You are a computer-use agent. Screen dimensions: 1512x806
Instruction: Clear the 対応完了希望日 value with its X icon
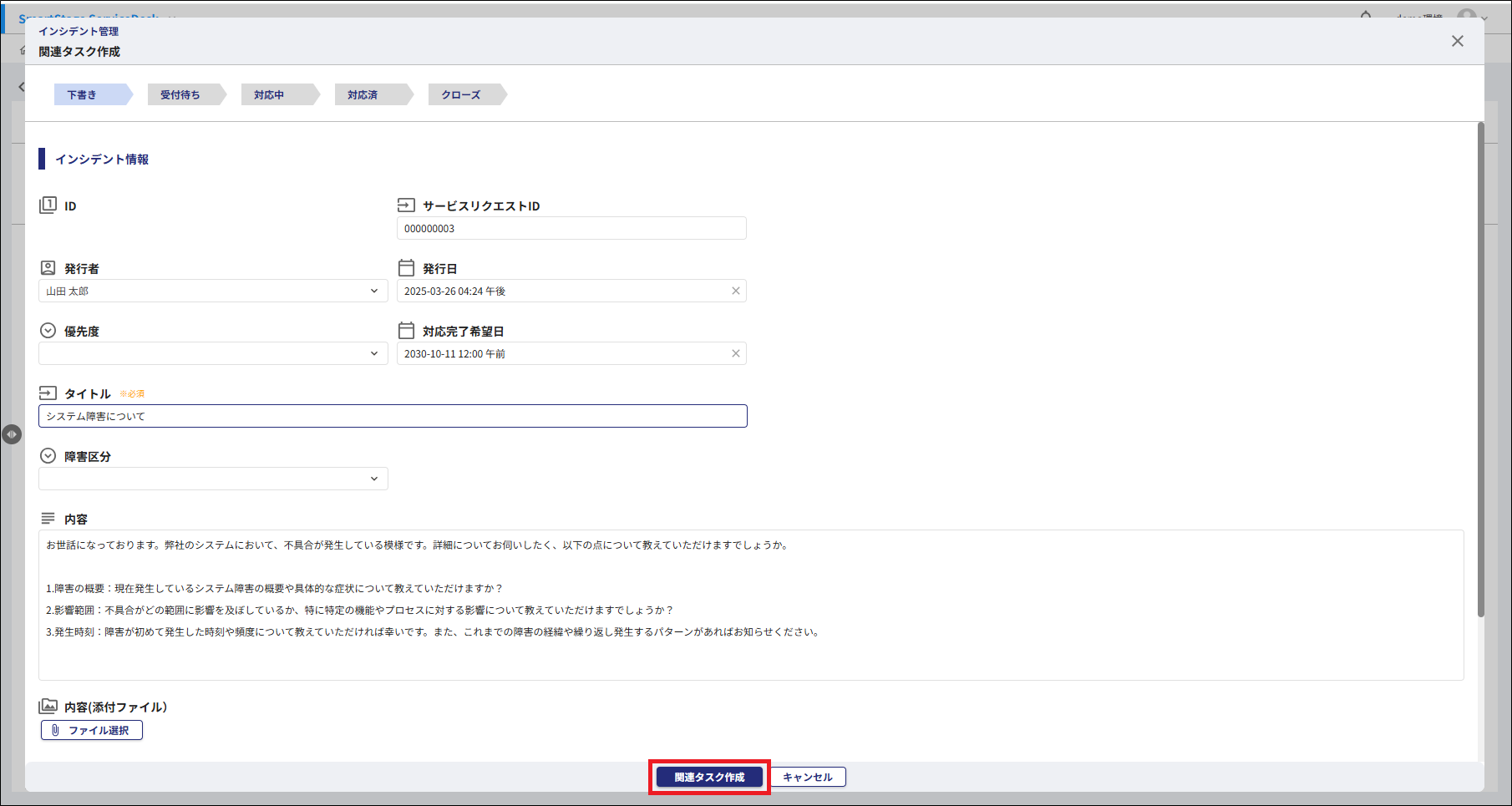click(x=735, y=354)
